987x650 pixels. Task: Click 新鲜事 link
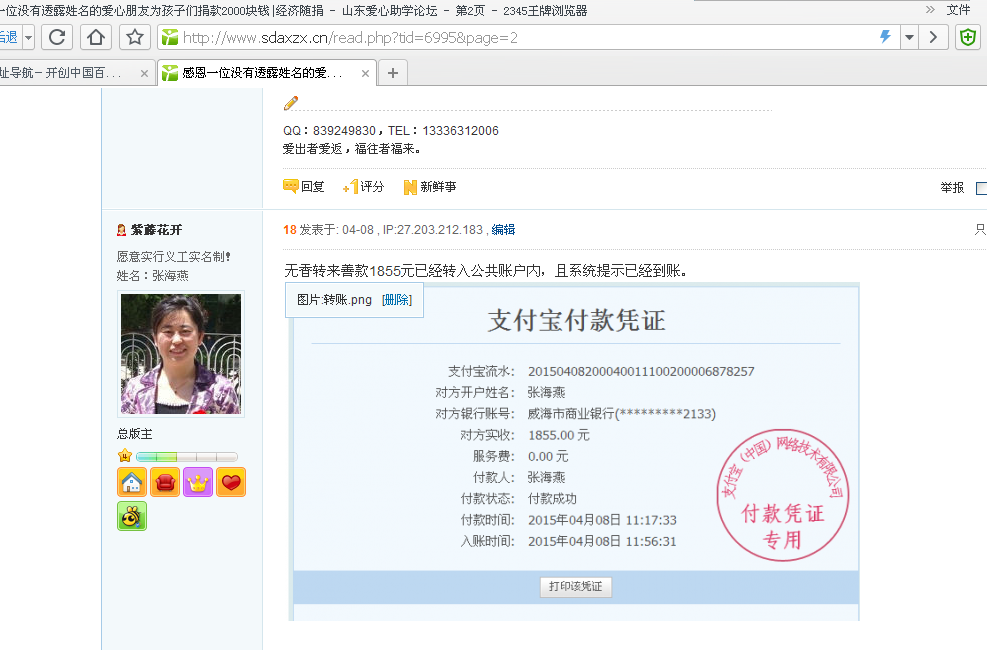point(430,187)
